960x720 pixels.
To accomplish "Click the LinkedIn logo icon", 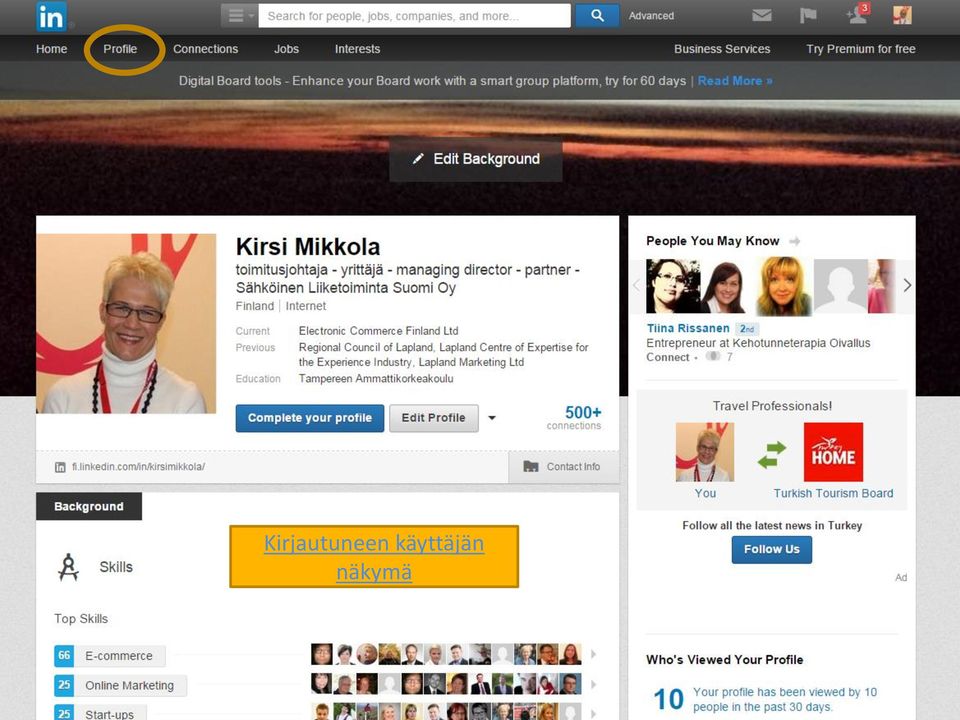I will coord(51,16).
